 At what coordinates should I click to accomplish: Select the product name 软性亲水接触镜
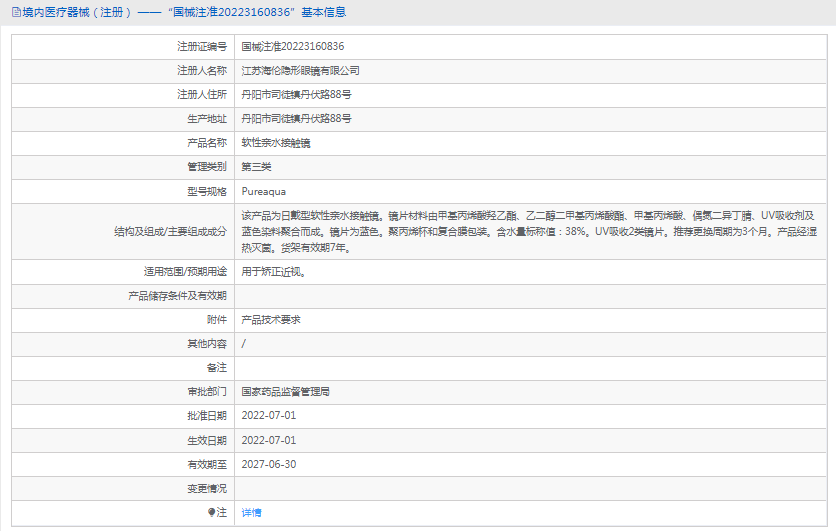275,142
